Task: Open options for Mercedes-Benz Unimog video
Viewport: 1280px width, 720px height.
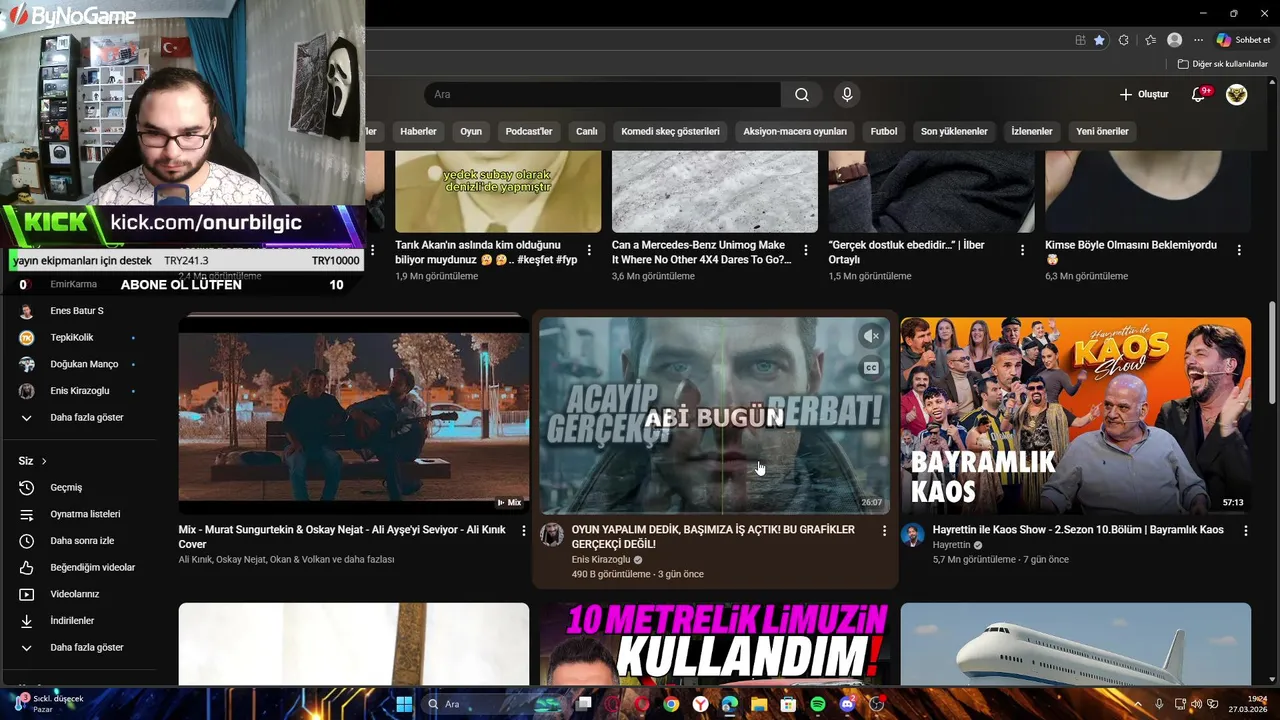Action: (x=806, y=250)
